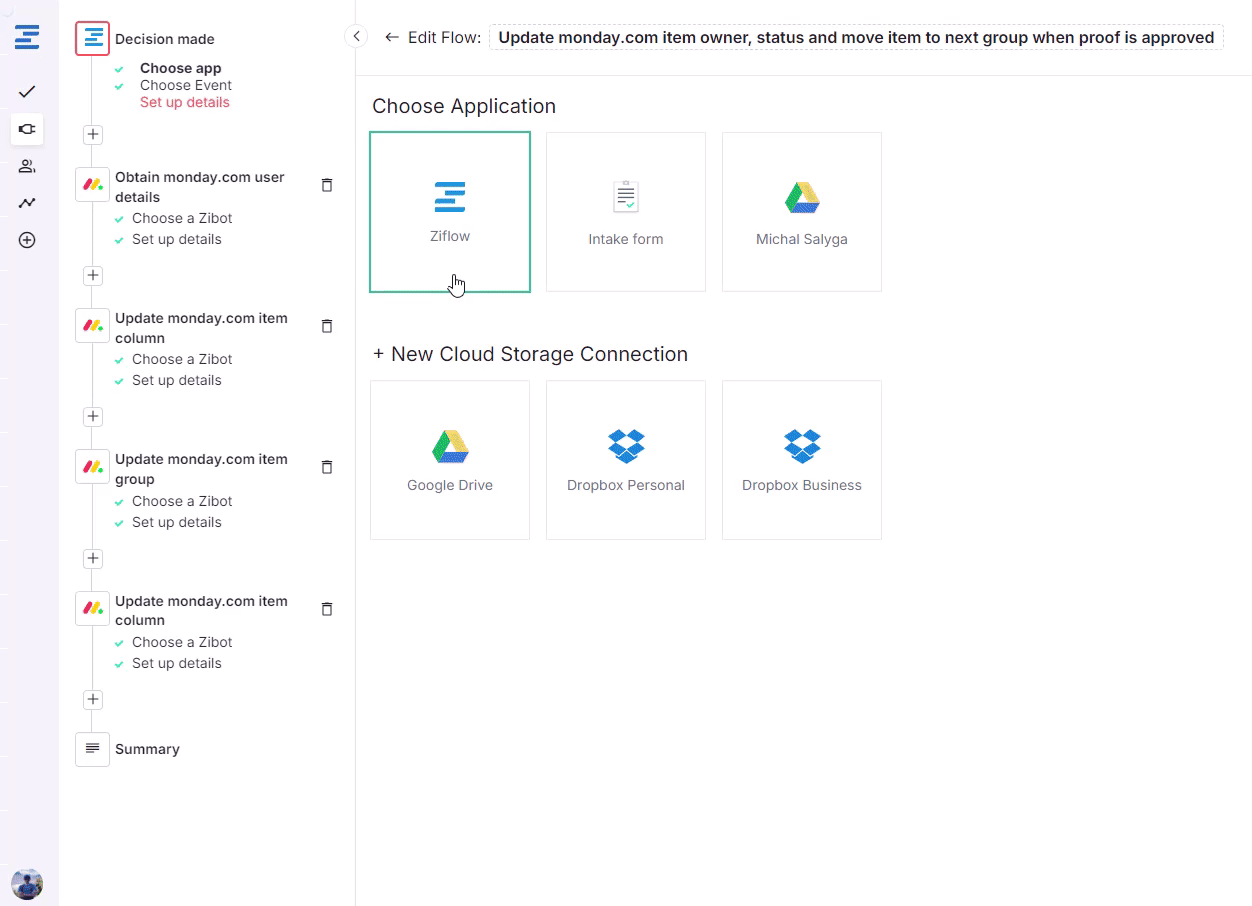This screenshot has width=1252, height=906.
Task: Edit the flow name text field
Action: 856,38
